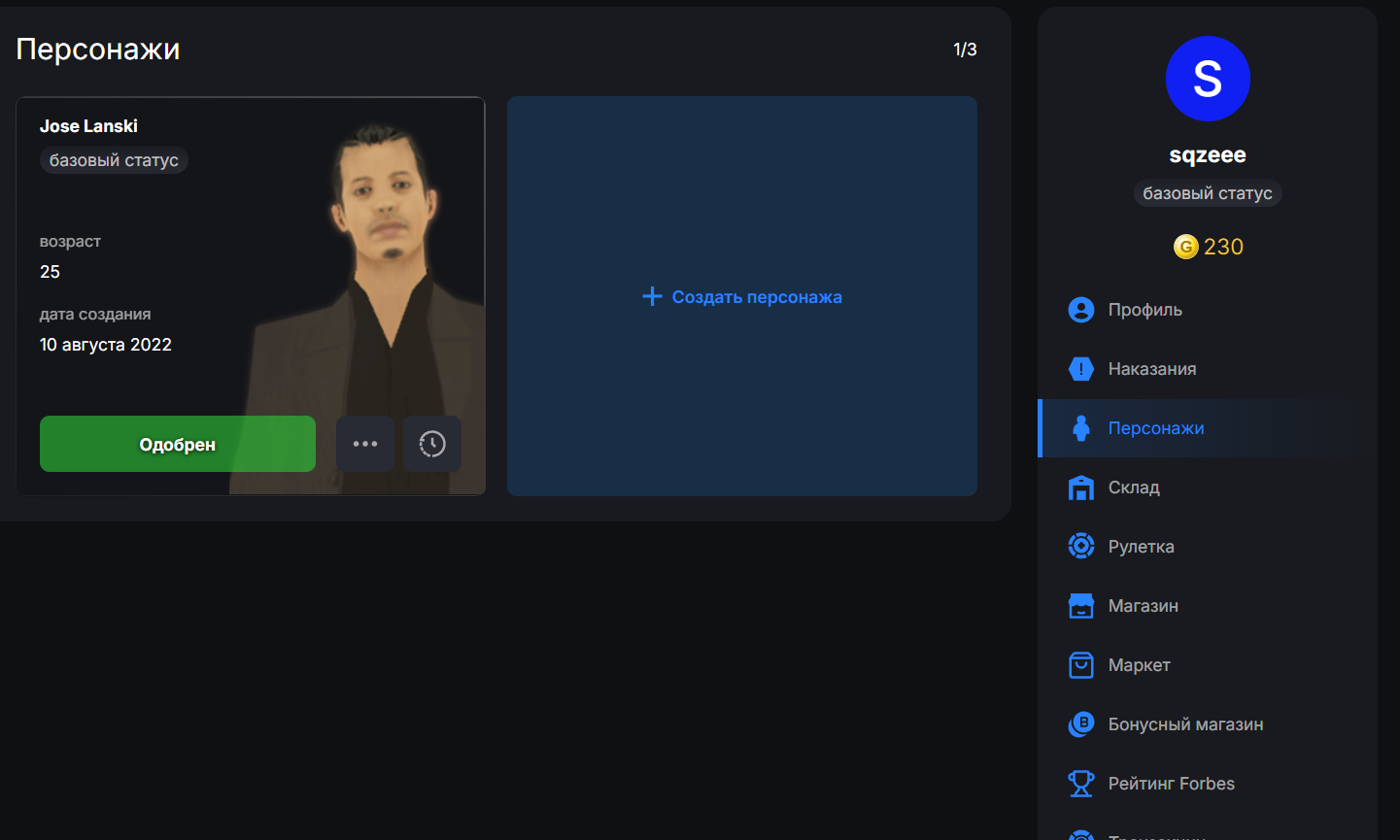Select Персонажи menu item
This screenshot has height=840, width=1400.
[1207, 428]
